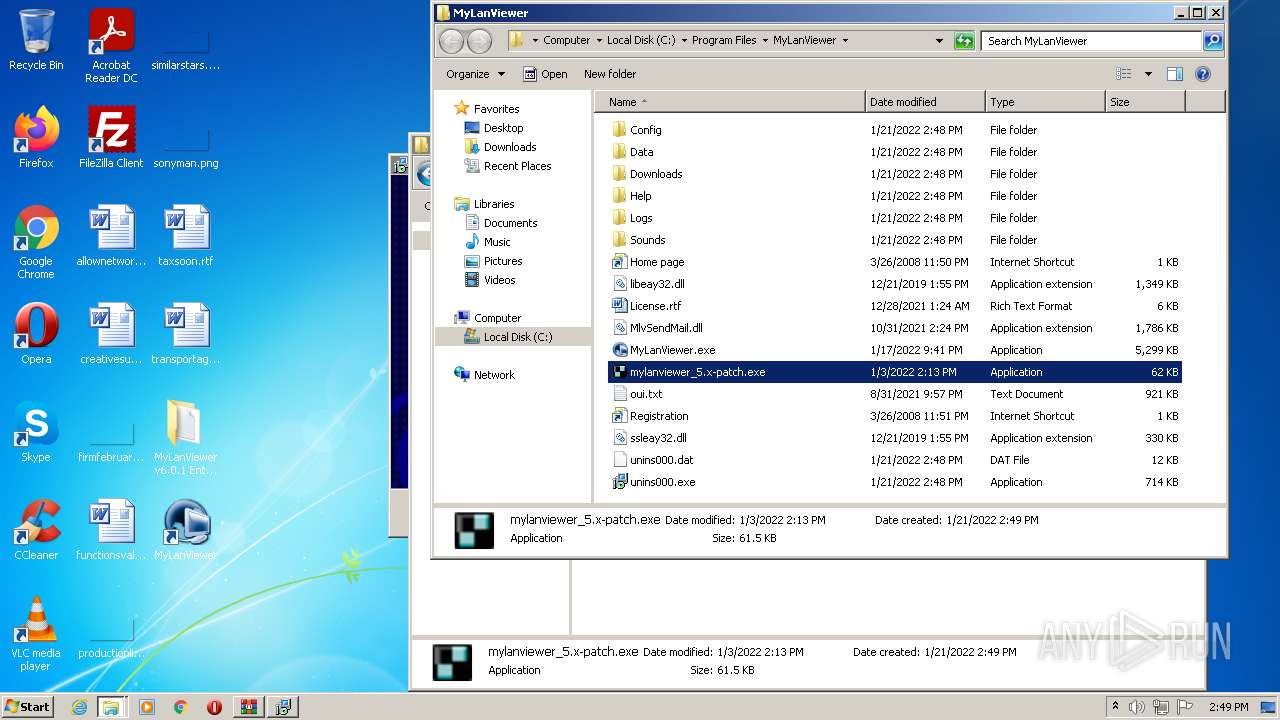Image resolution: width=1280 pixels, height=720 pixels.
Task: Click the Back navigation arrow in MyLanViewer window
Action: click(x=452, y=41)
